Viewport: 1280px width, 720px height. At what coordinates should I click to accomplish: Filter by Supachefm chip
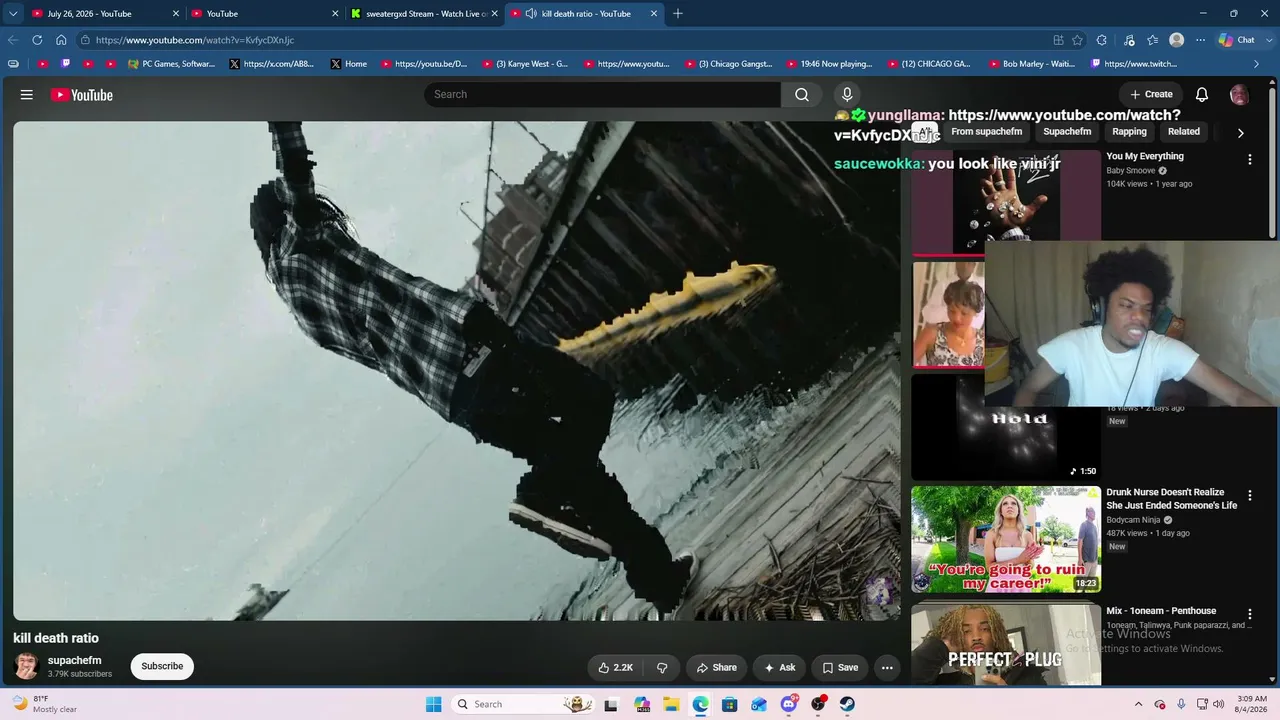[x=1067, y=132]
